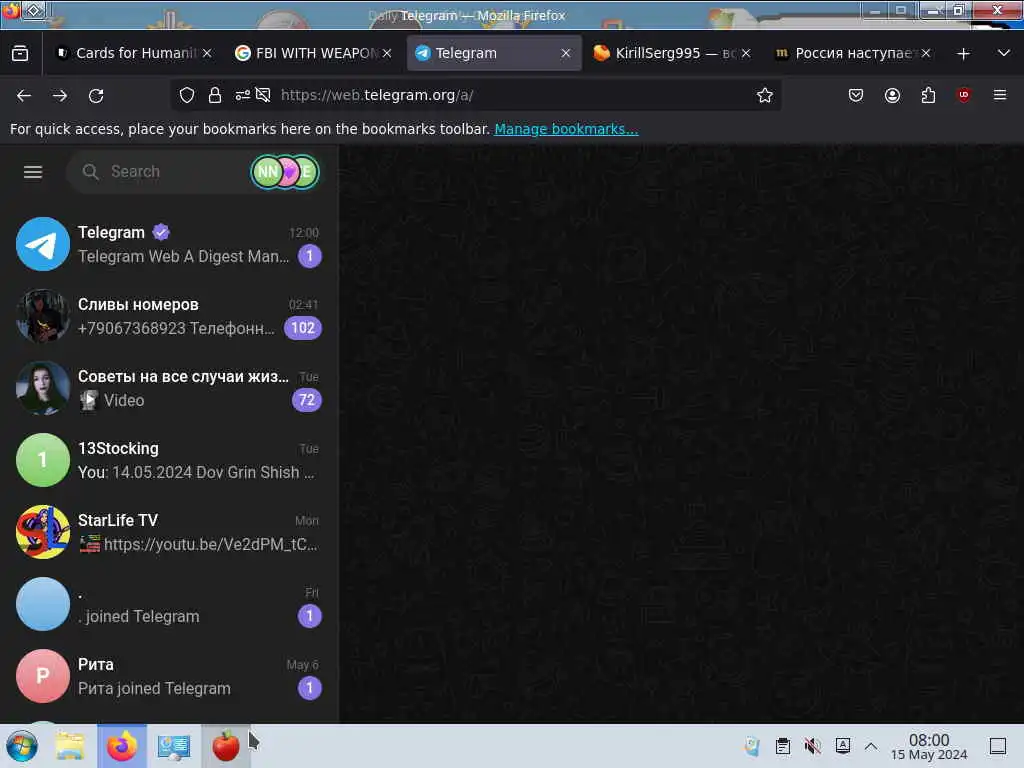
Task: Open the clipboard tray icon
Action: click(x=782, y=746)
